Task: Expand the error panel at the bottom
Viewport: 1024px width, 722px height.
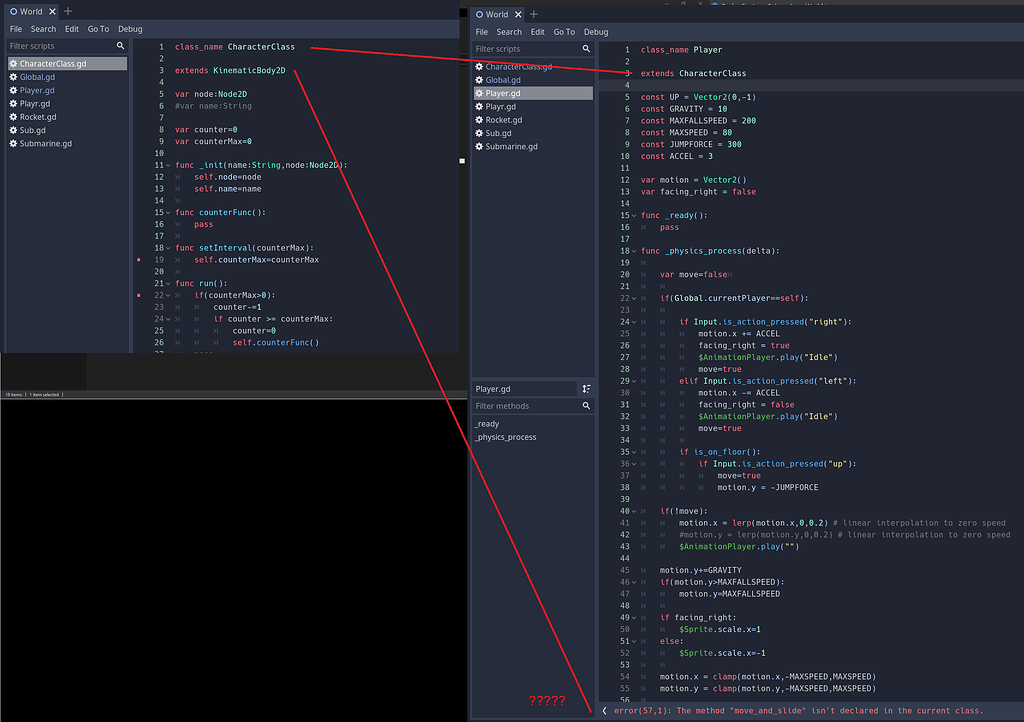Action: (x=604, y=710)
